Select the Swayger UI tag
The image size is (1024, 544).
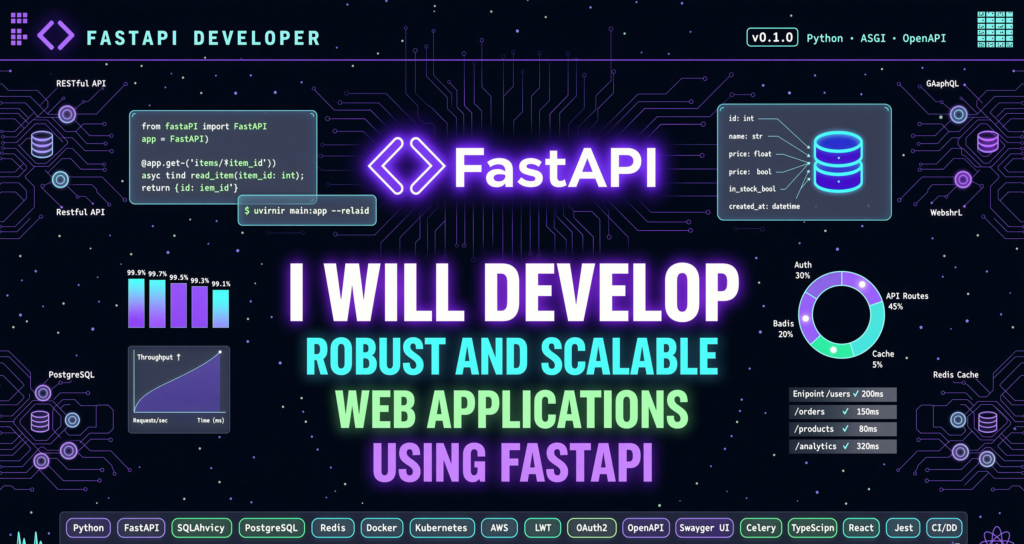[705, 528]
